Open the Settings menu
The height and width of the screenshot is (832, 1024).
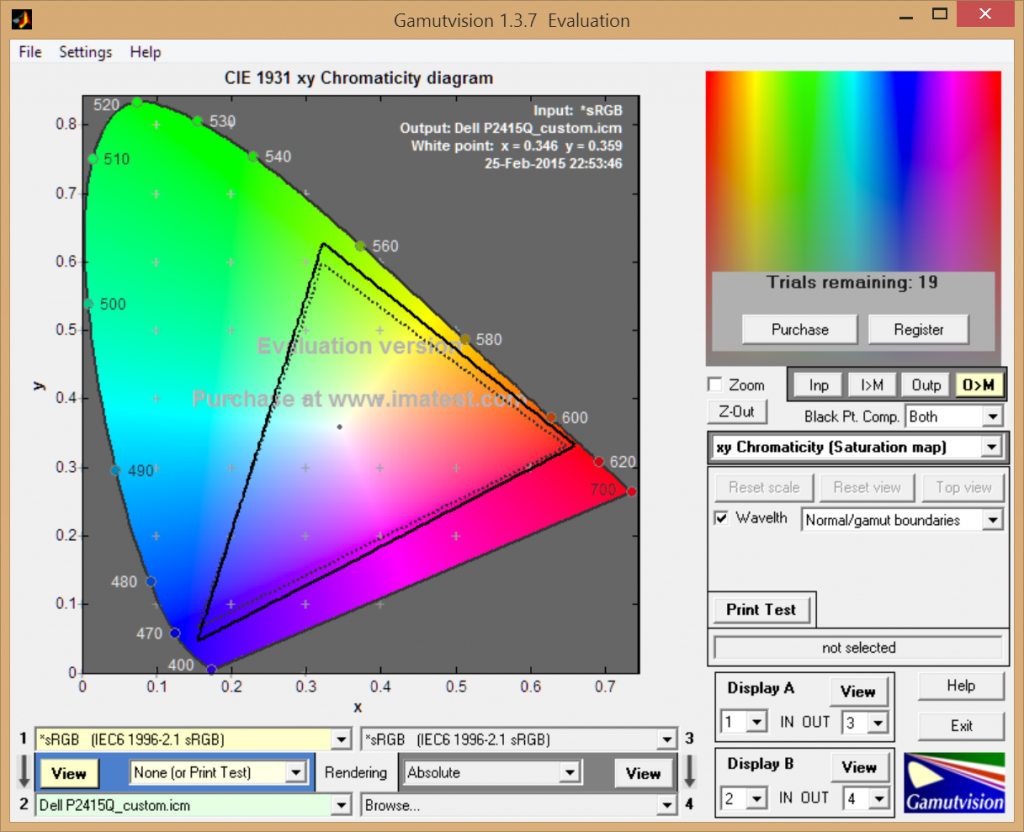(85, 52)
